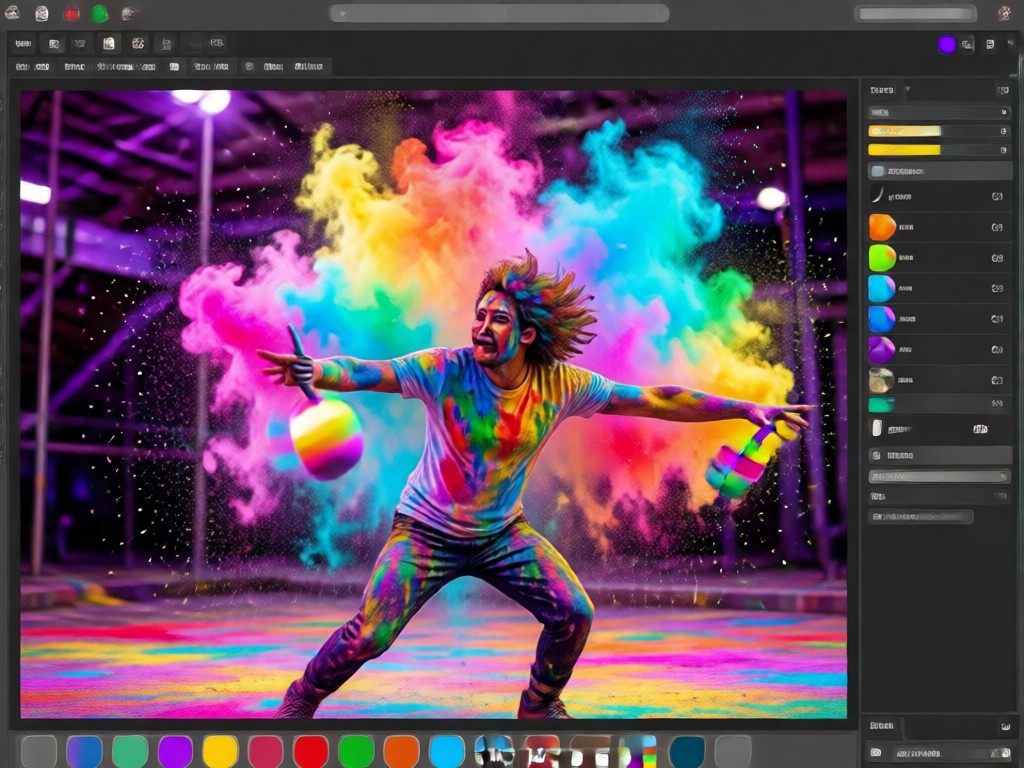Click the icon right of purple circle
1024x768 pixels.
coord(967,44)
